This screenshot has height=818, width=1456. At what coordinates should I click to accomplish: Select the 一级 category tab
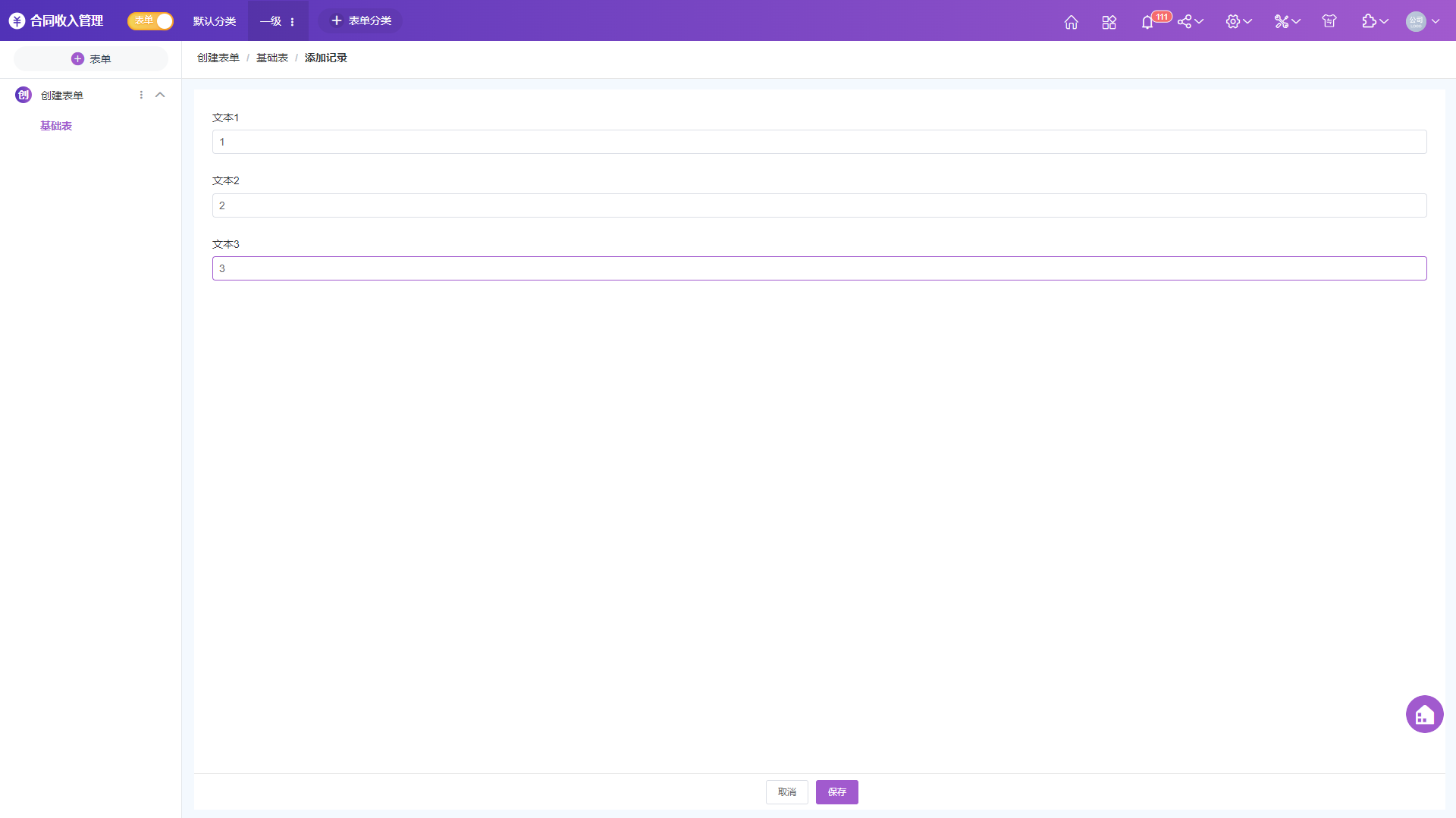pyautogui.click(x=271, y=21)
